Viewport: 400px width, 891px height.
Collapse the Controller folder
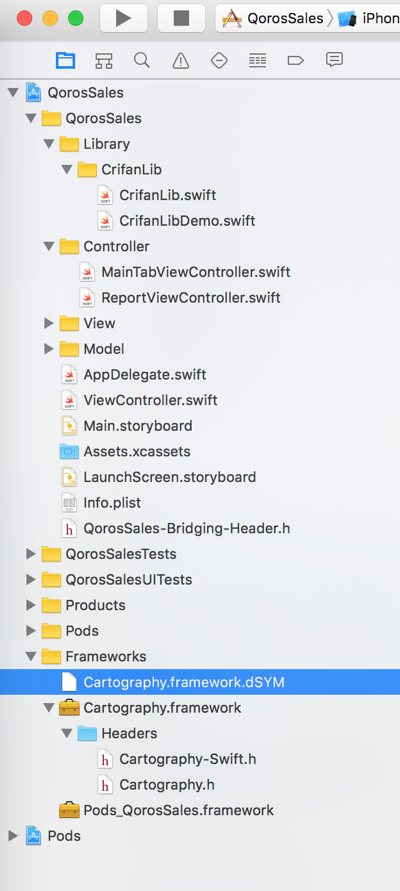click(49, 246)
